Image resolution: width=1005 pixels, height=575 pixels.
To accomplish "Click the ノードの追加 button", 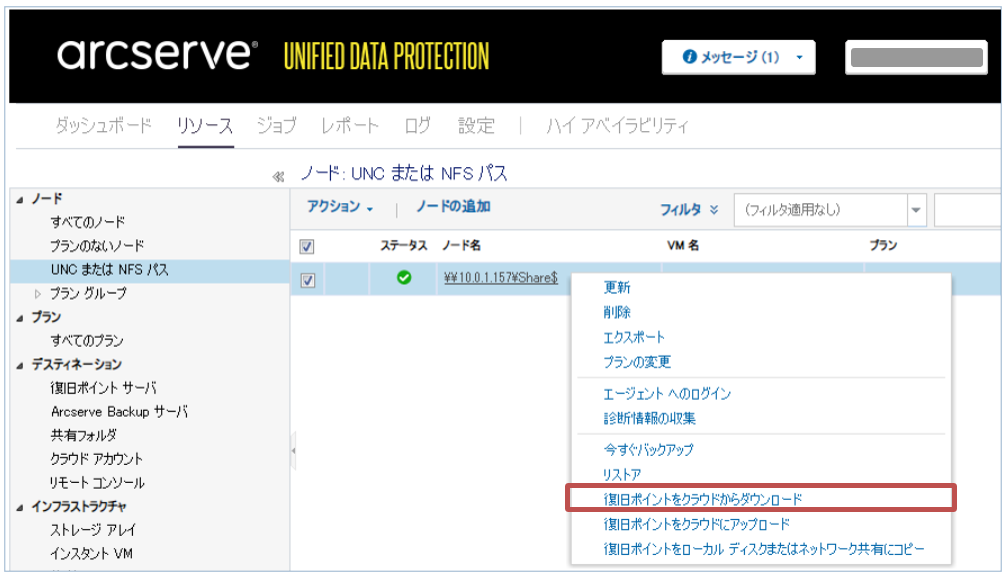I will [453, 206].
